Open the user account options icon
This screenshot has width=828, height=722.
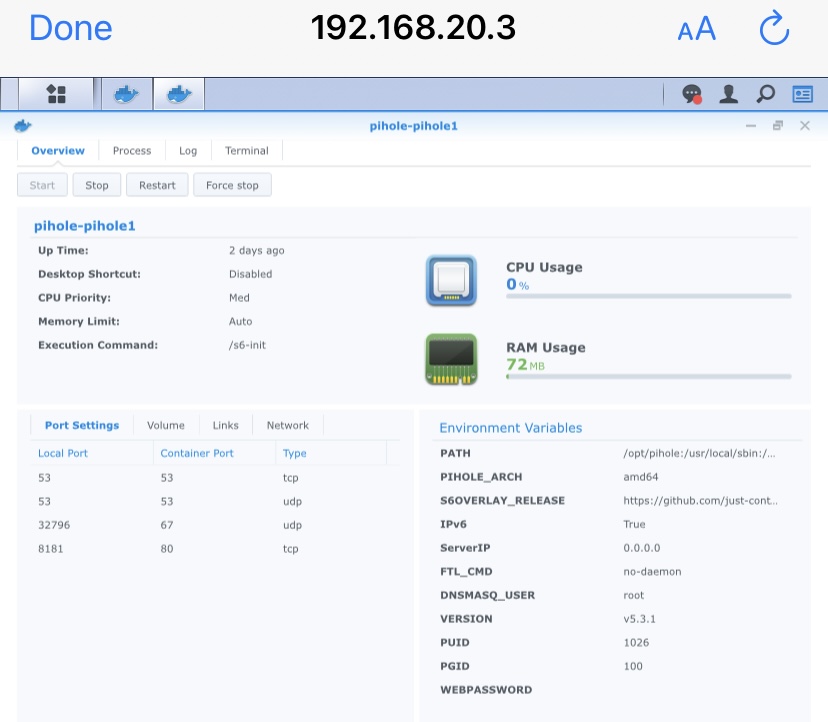[x=729, y=95]
